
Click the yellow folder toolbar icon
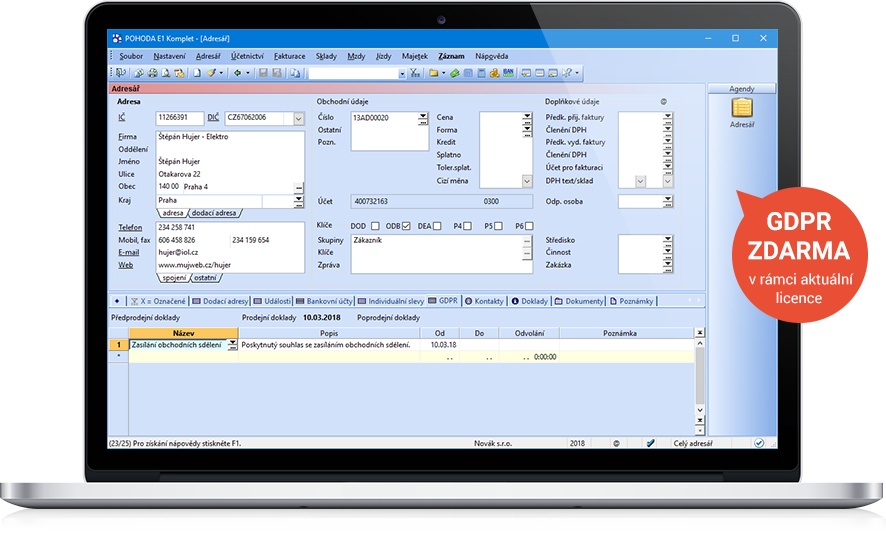click(x=435, y=73)
